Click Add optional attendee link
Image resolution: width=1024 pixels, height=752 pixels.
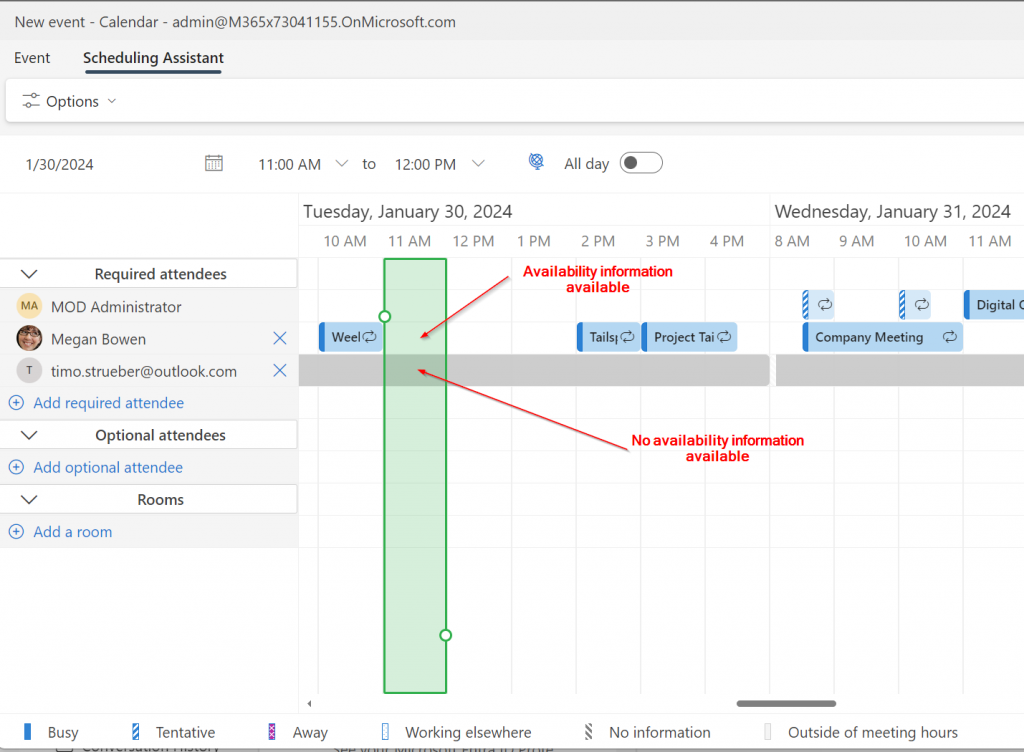pyautogui.click(x=108, y=467)
